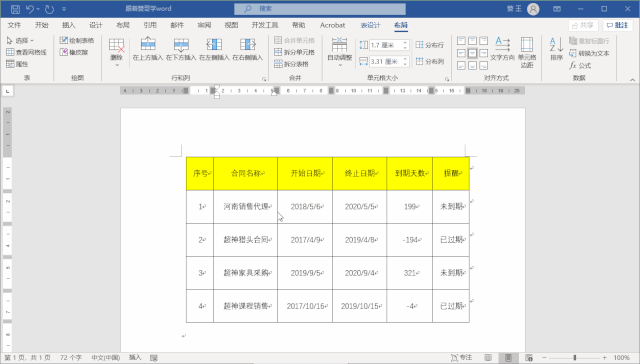Screen dimensions: 640x364
Task: Toggle the center alignment highlighted button
Action: tap(472, 53)
